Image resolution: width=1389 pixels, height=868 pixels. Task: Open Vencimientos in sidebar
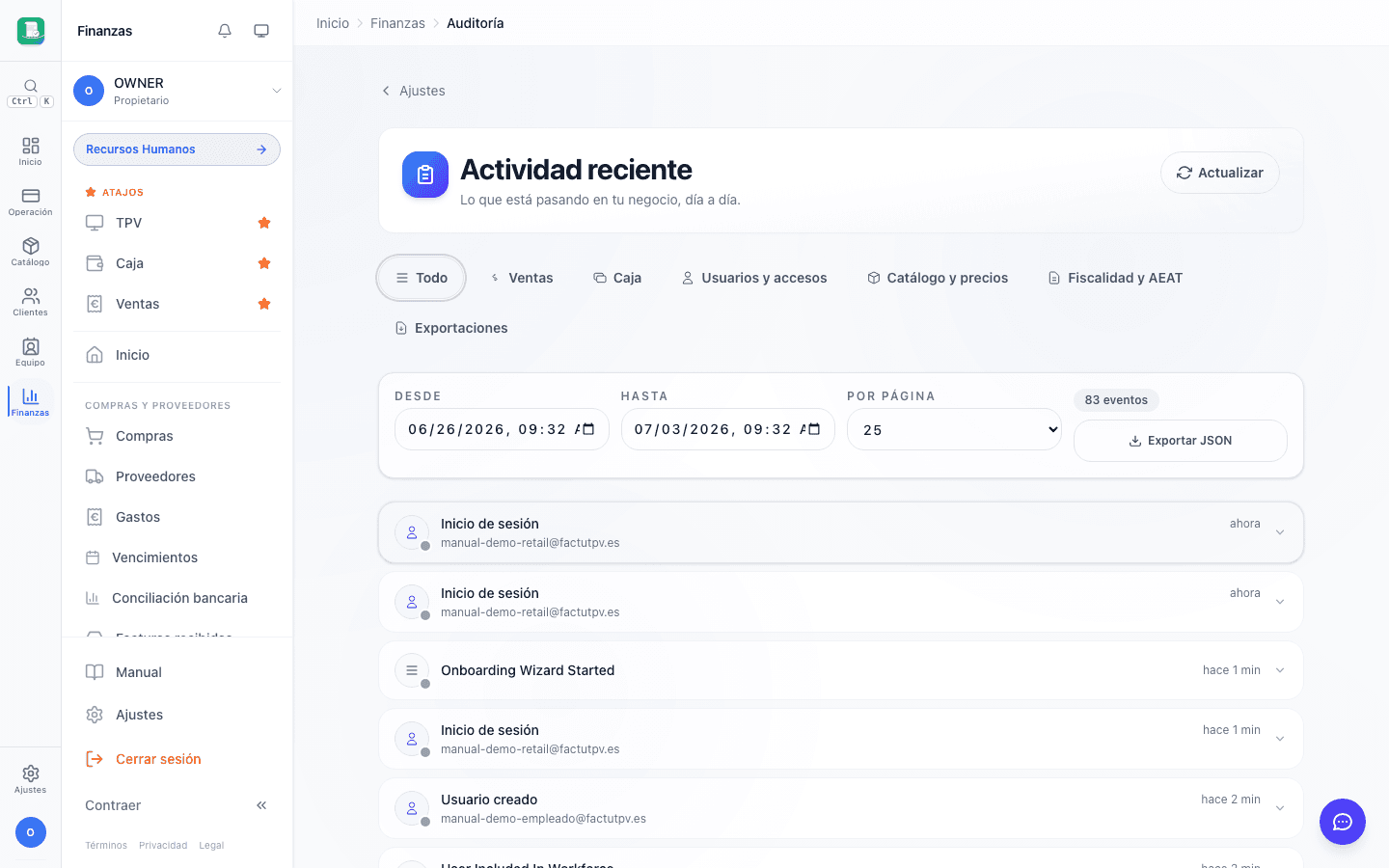(177, 557)
